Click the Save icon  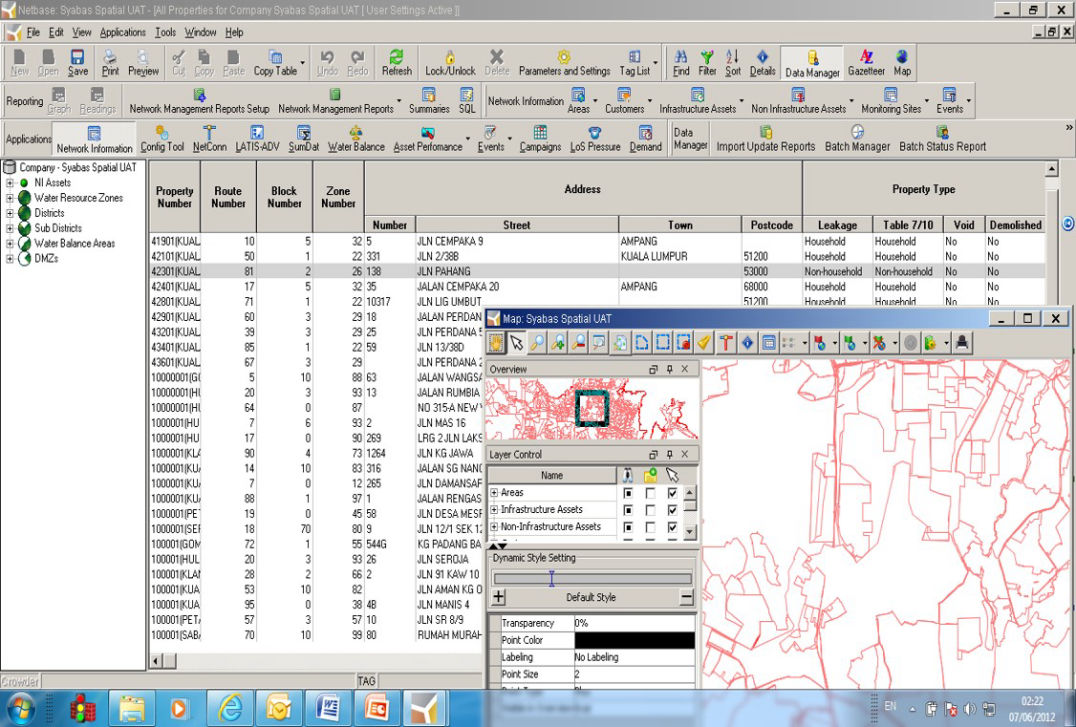coord(78,62)
